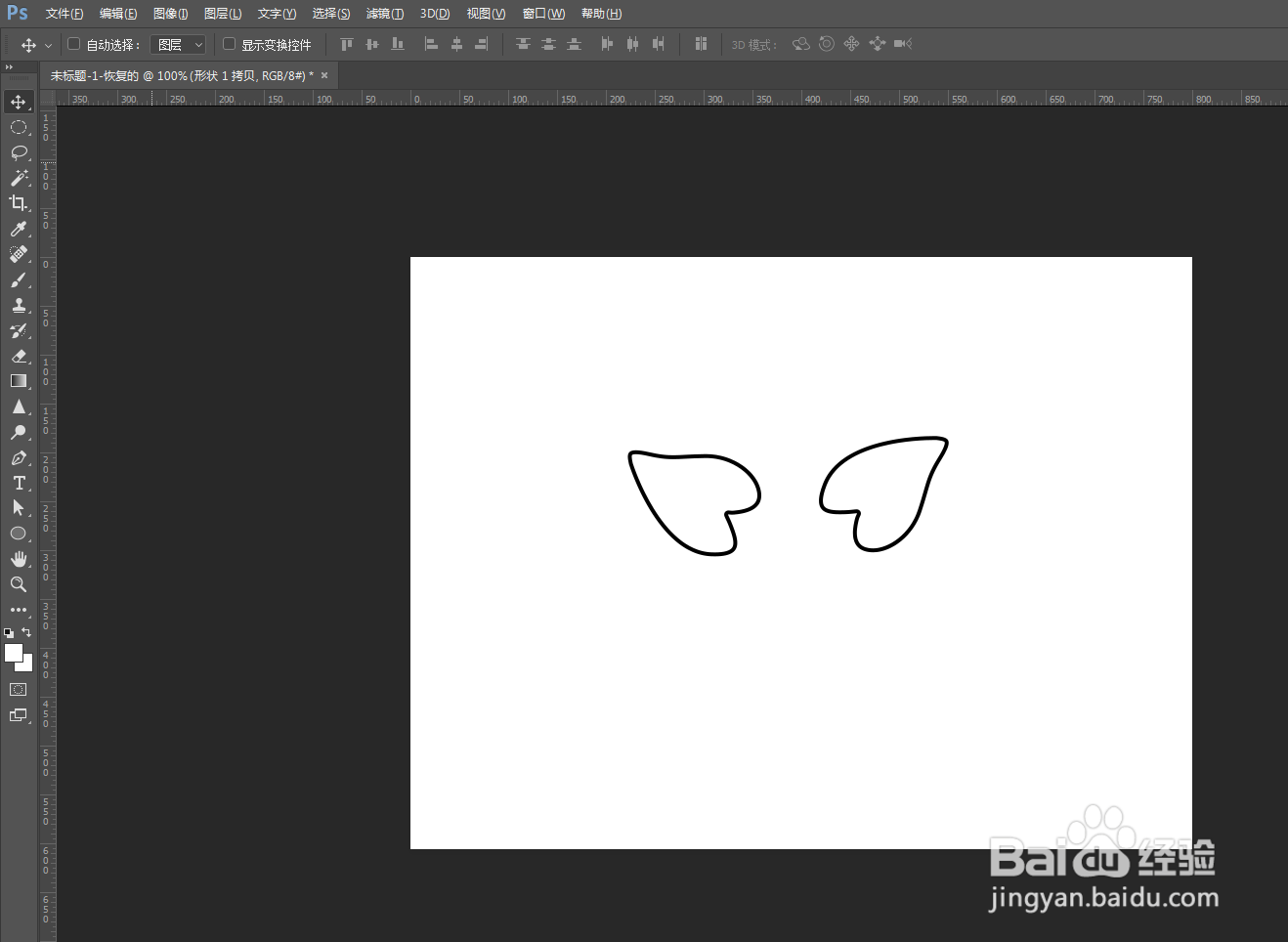Click Align top edges button

346,44
